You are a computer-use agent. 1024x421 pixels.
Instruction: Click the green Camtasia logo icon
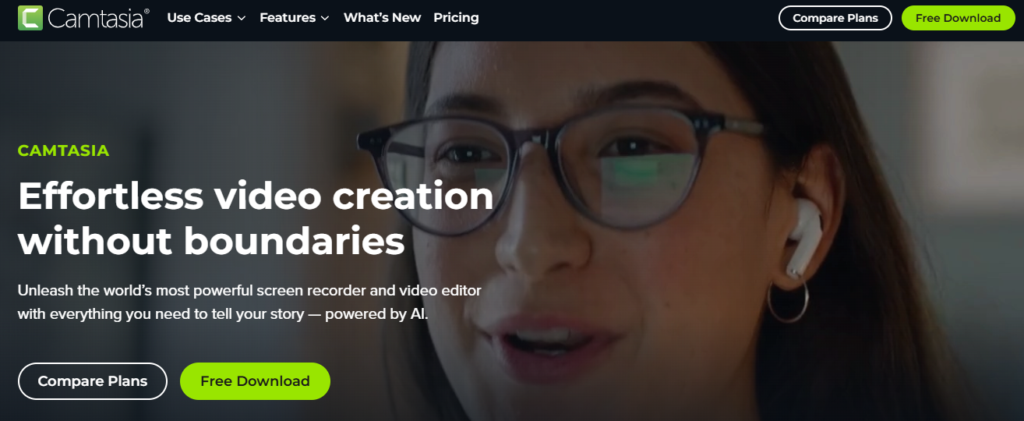click(x=30, y=18)
